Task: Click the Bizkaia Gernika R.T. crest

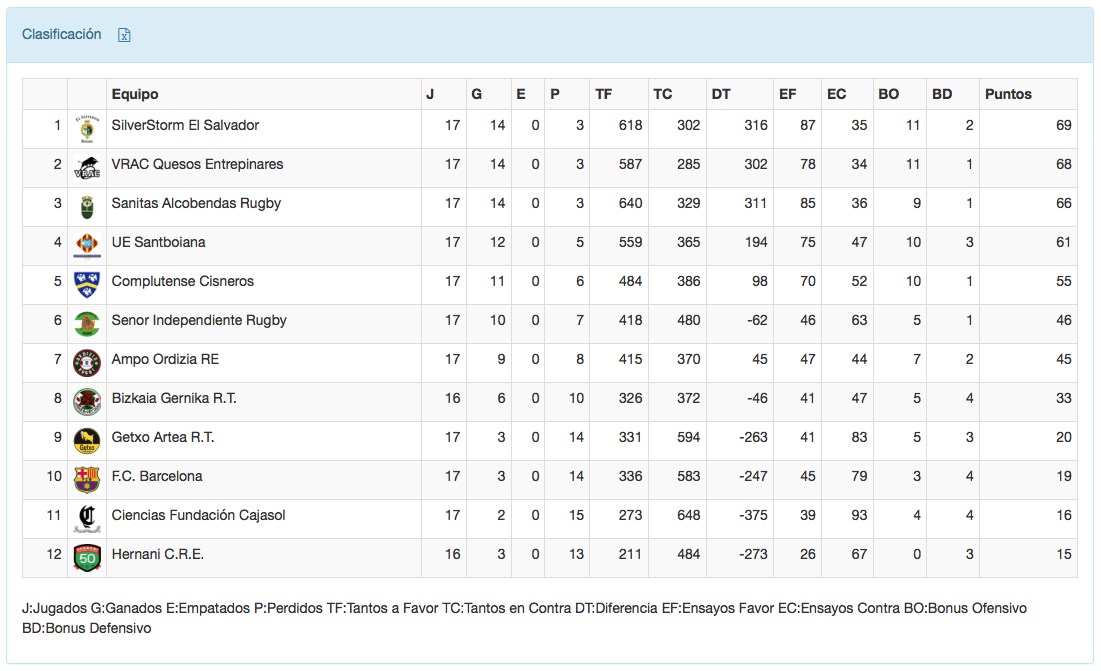Action: [87, 402]
